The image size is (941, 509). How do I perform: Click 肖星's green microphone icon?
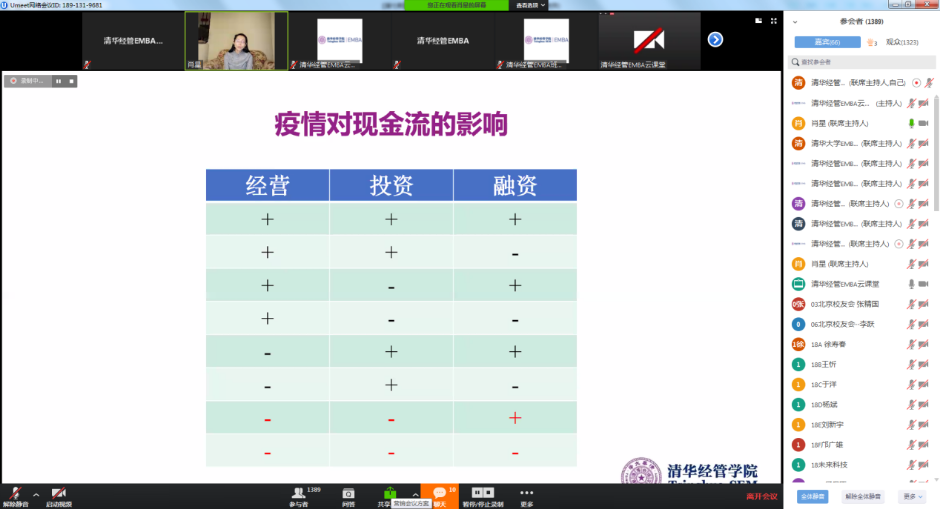911,123
